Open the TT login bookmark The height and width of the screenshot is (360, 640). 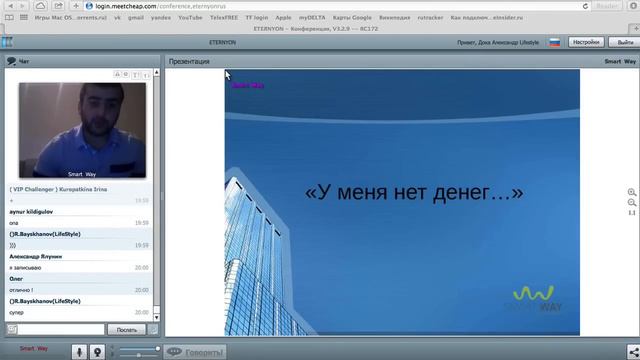click(257, 18)
